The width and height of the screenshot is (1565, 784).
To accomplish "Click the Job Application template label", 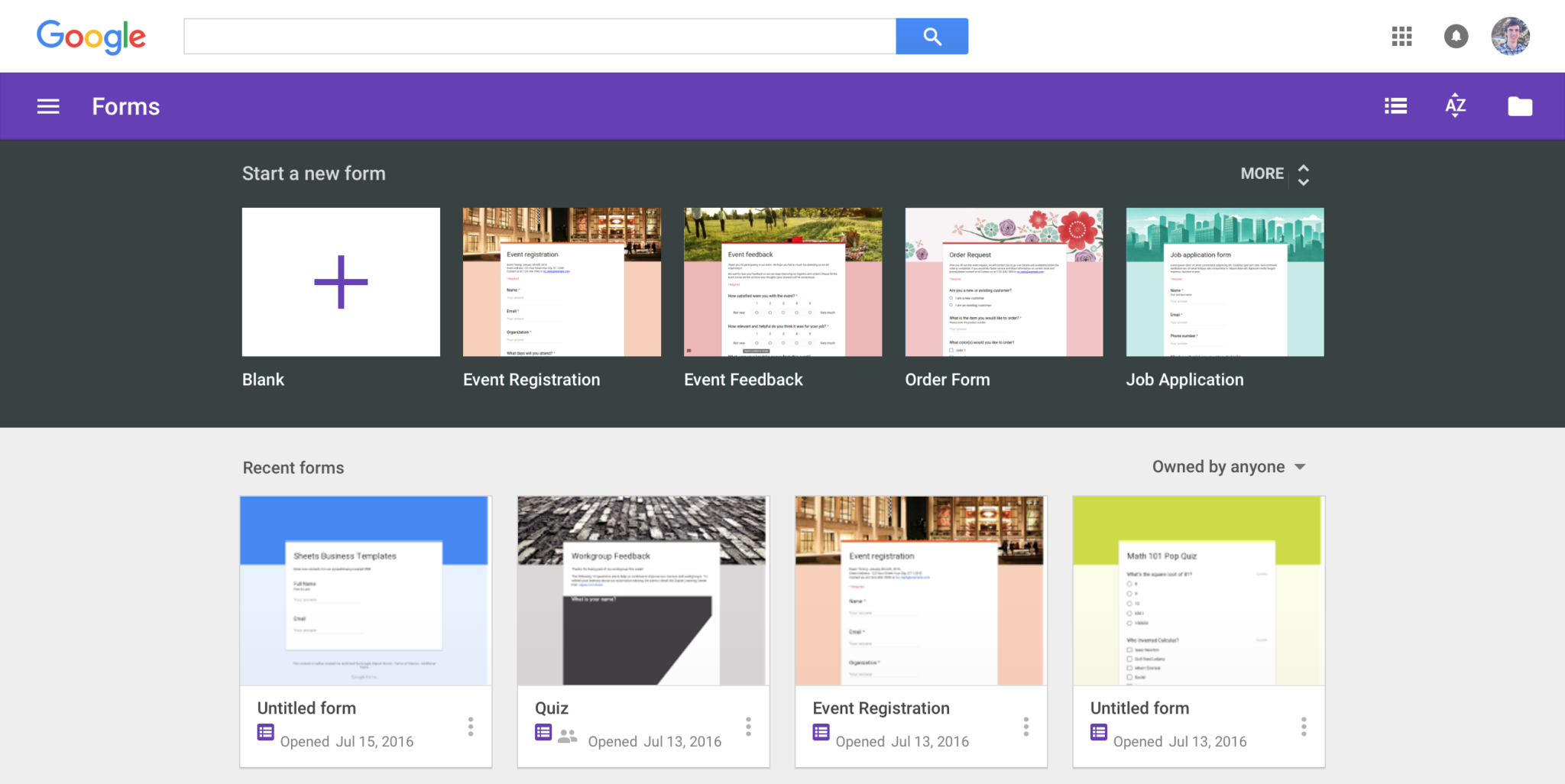I will click(1184, 380).
